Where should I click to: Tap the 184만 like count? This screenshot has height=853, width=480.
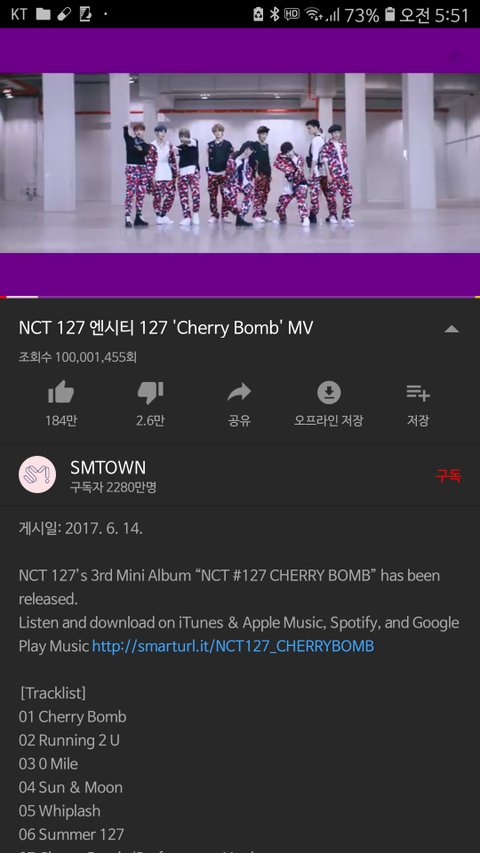[x=61, y=421]
